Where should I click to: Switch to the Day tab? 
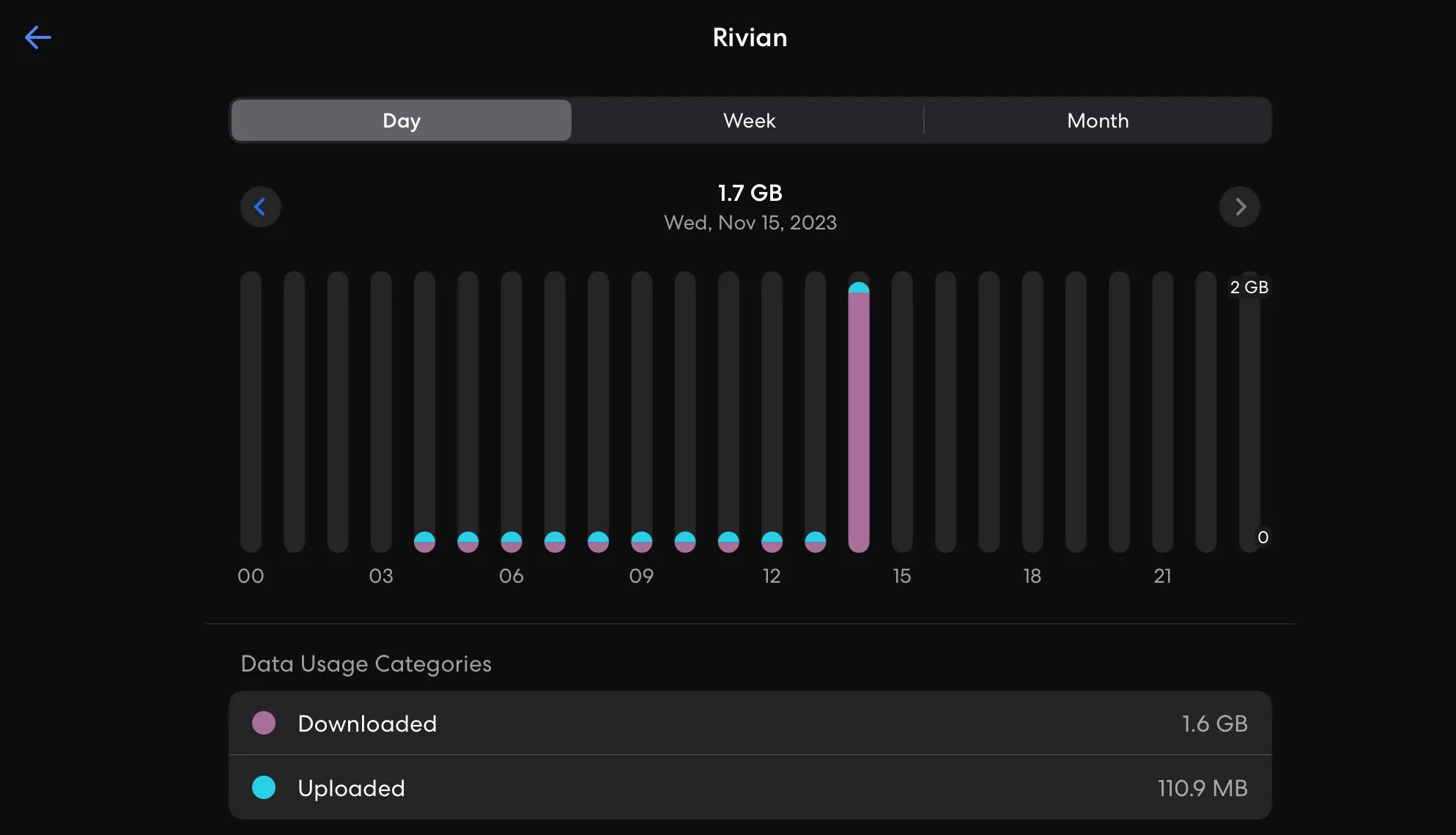pos(401,120)
